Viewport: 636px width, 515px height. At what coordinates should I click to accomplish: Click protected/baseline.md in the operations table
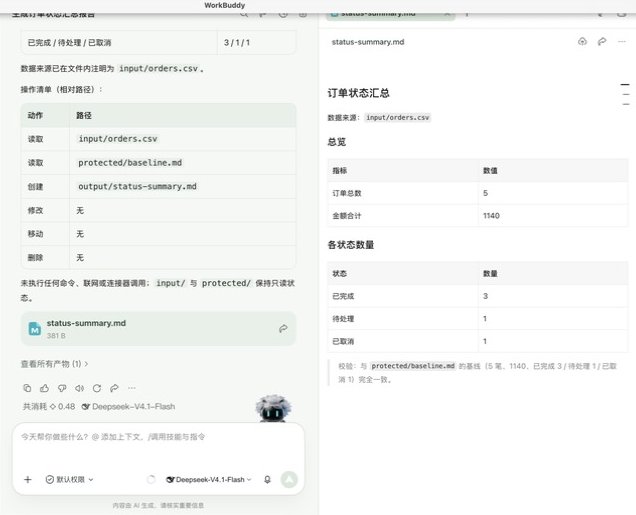click(130, 163)
